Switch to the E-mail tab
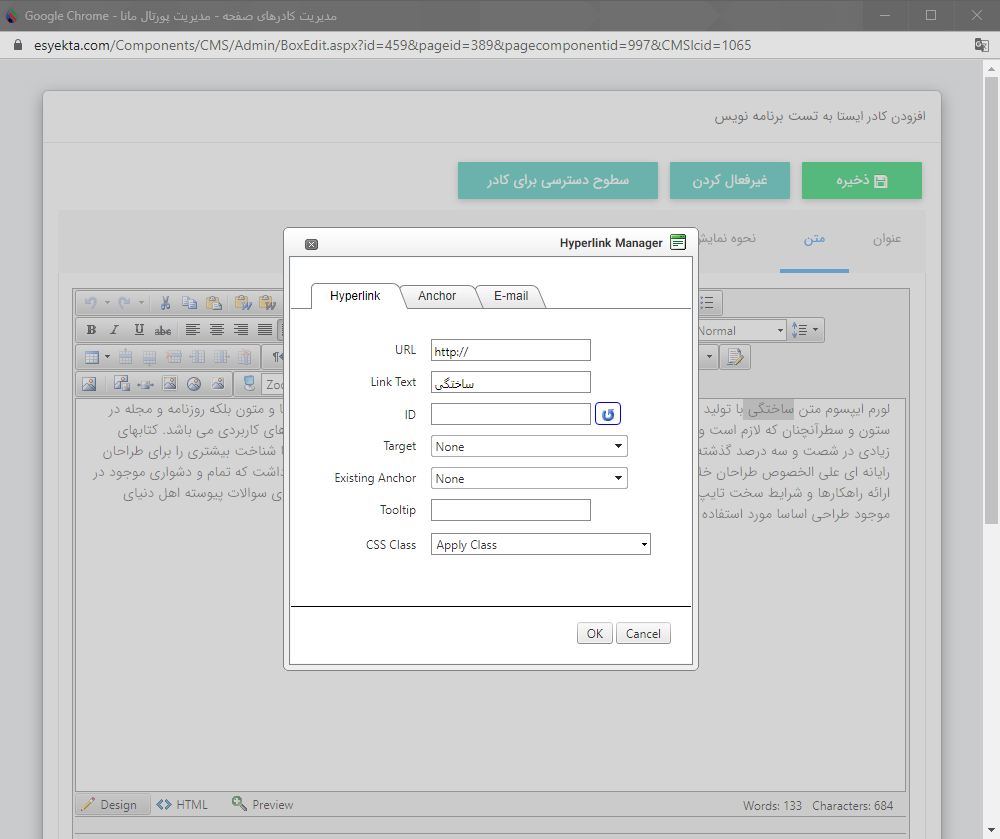The height and width of the screenshot is (839, 1000). click(511, 296)
